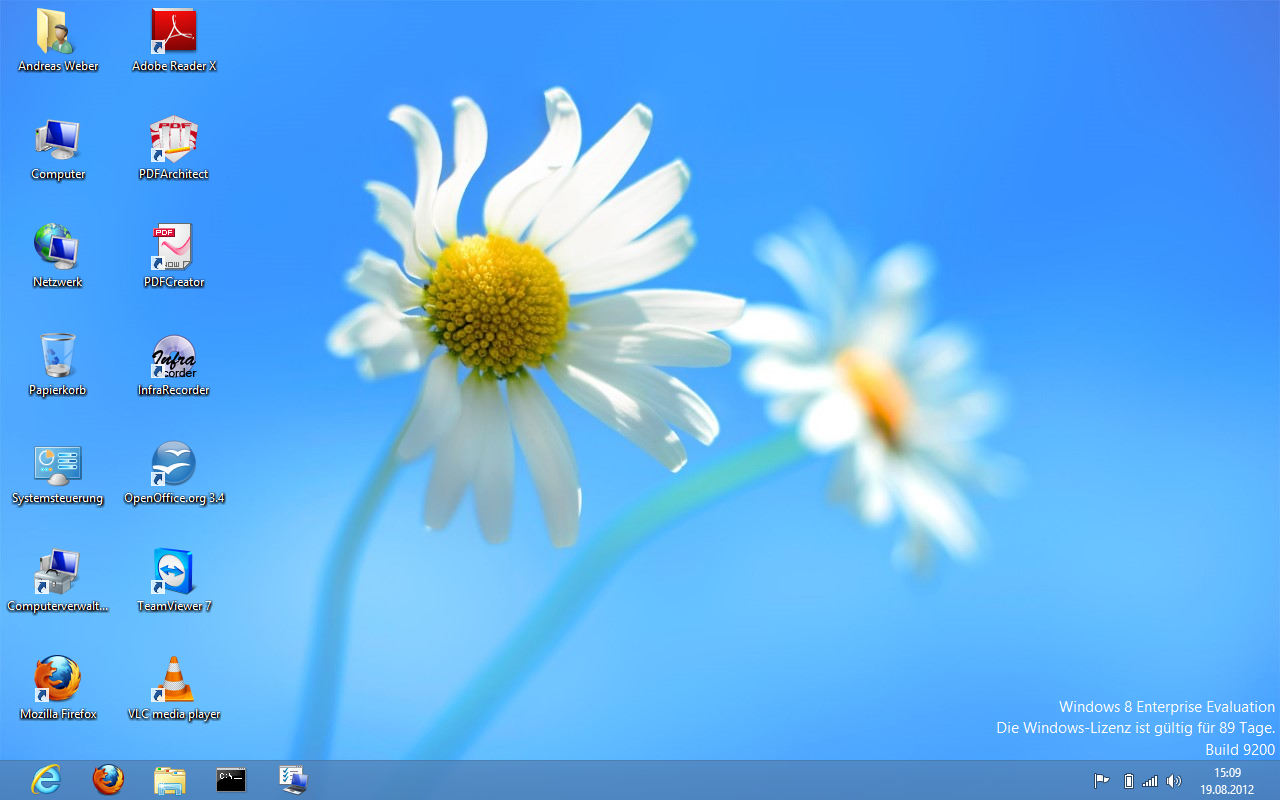
Task: Open the Action Center flag icon
Action: pyautogui.click(x=1101, y=781)
